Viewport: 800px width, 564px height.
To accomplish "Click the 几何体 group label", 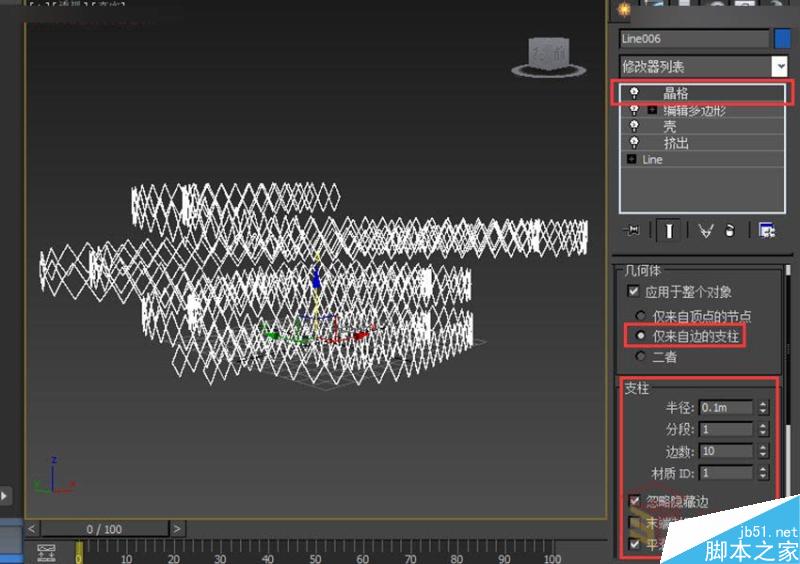I will pyautogui.click(x=642, y=271).
